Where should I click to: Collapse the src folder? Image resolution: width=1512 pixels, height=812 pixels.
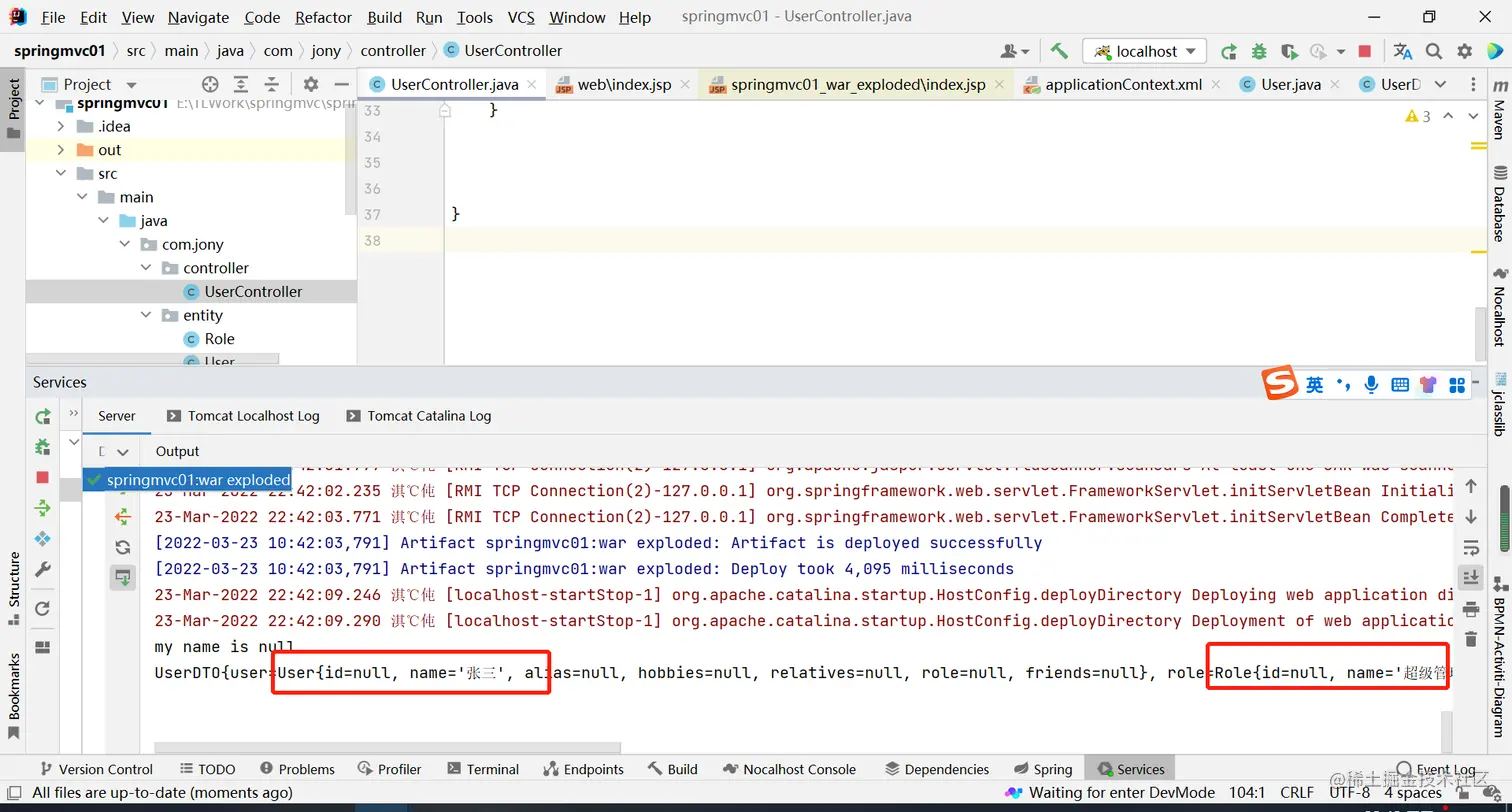pyautogui.click(x=61, y=174)
